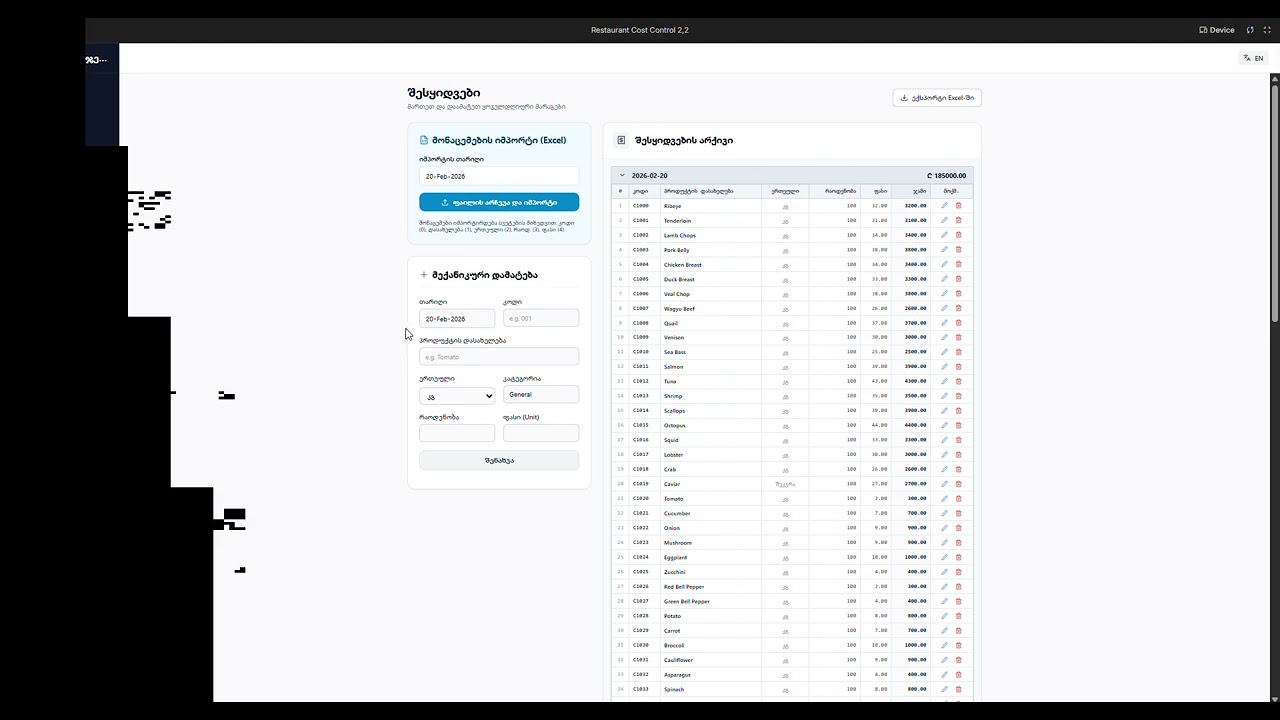Edit the Tuna row
Viewport: 1280px width, 720px height.
(x=944, y=382)
